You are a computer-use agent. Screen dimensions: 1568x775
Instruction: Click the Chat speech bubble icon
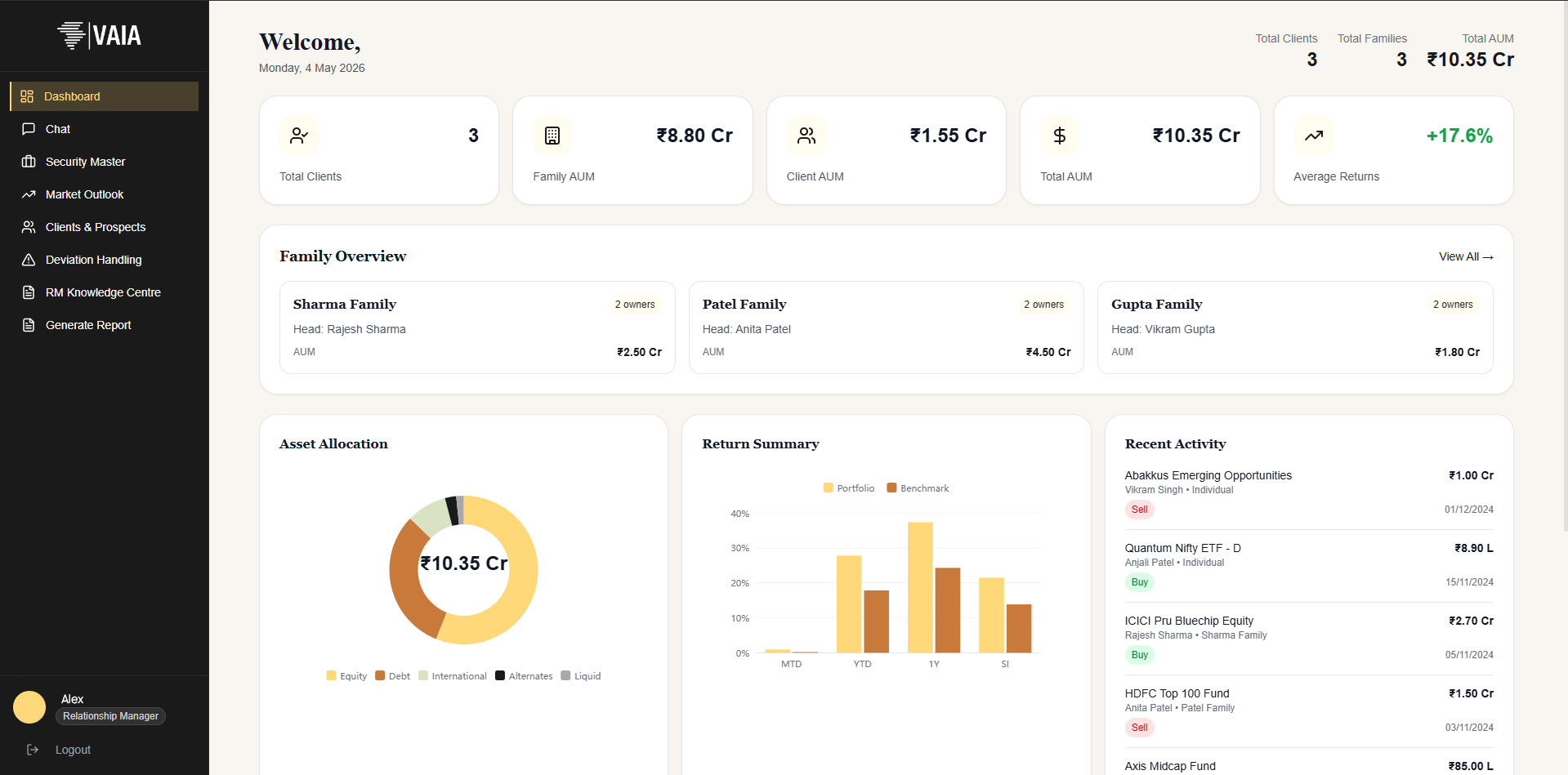point(29,129)
